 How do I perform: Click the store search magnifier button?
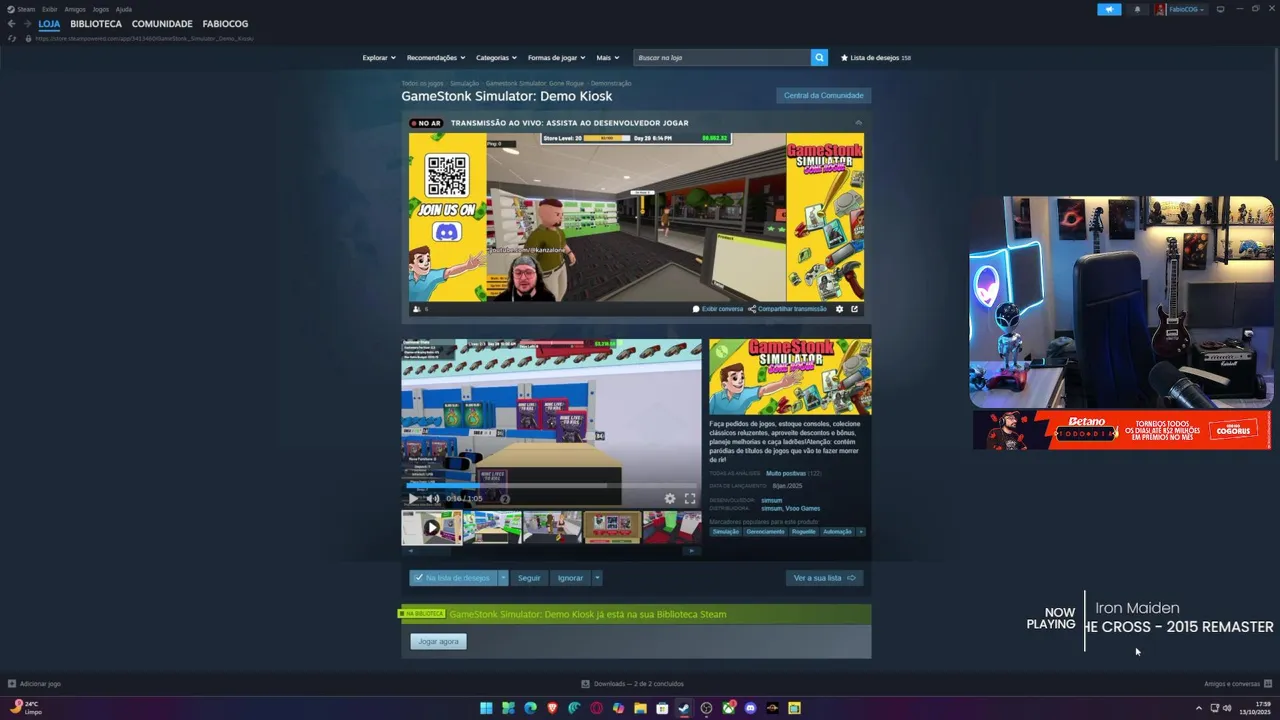819,58
